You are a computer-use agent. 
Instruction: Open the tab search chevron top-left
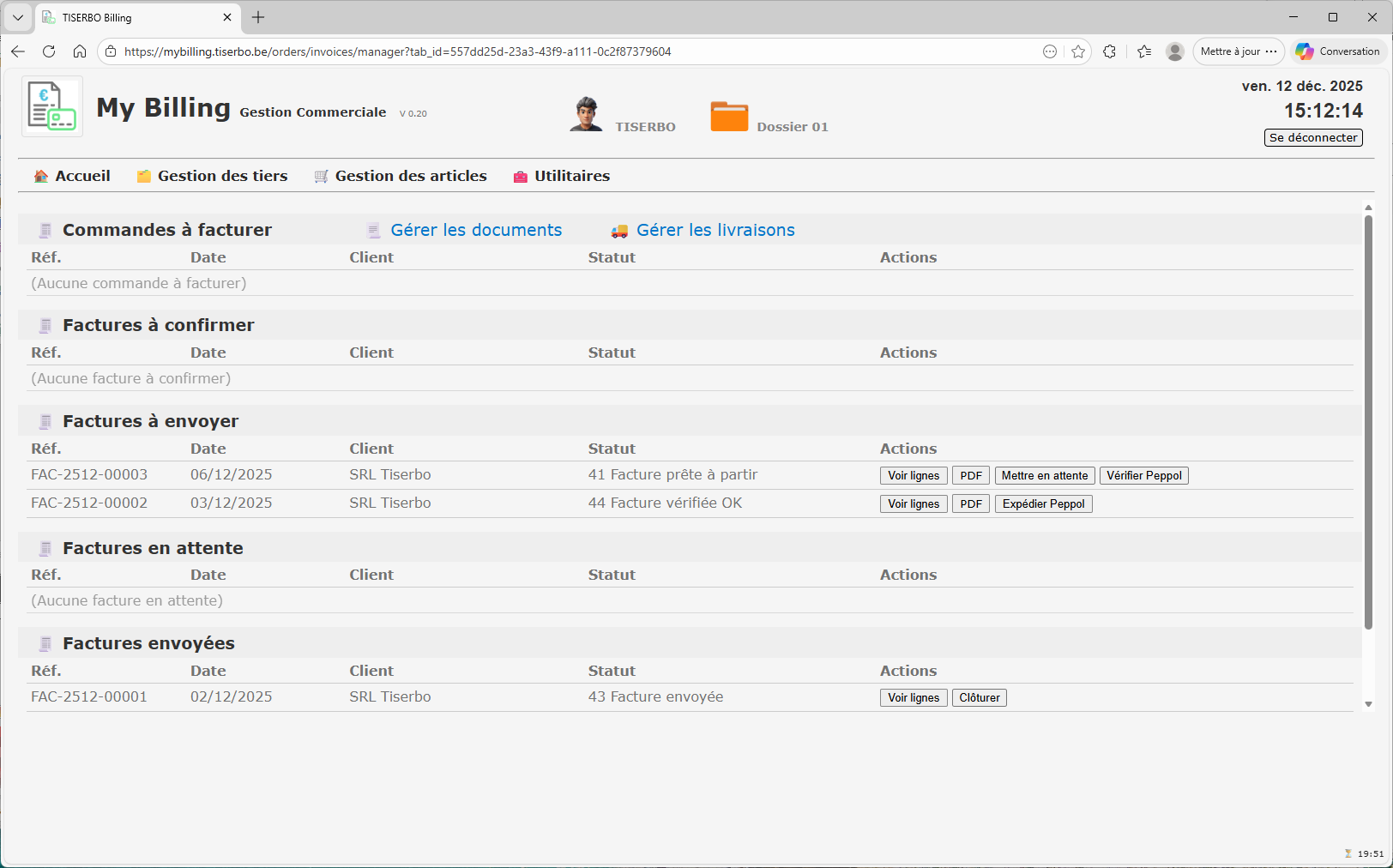point(17,17)
